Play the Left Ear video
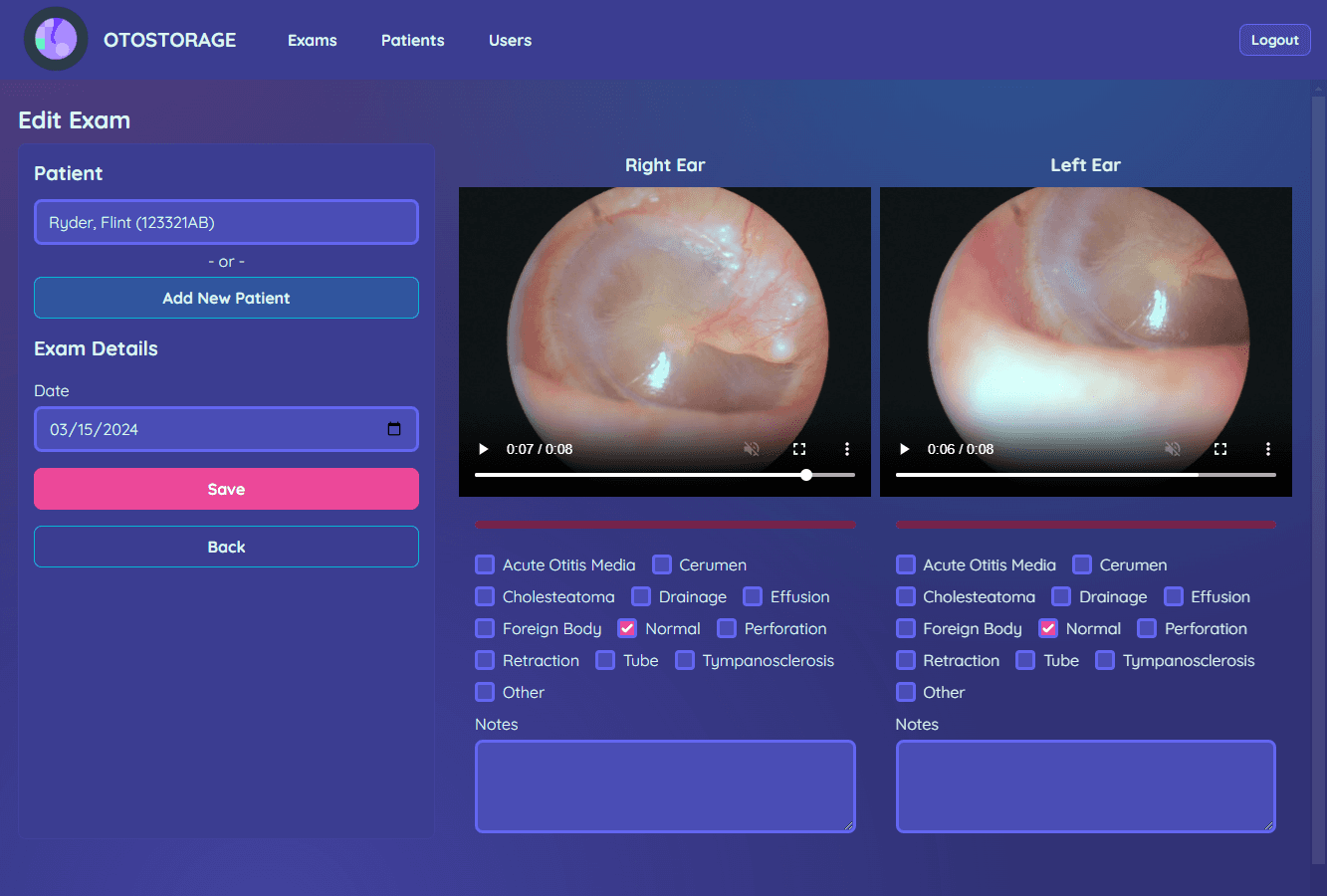Viewport: 1327px width, 896px height. pos(905,449)
